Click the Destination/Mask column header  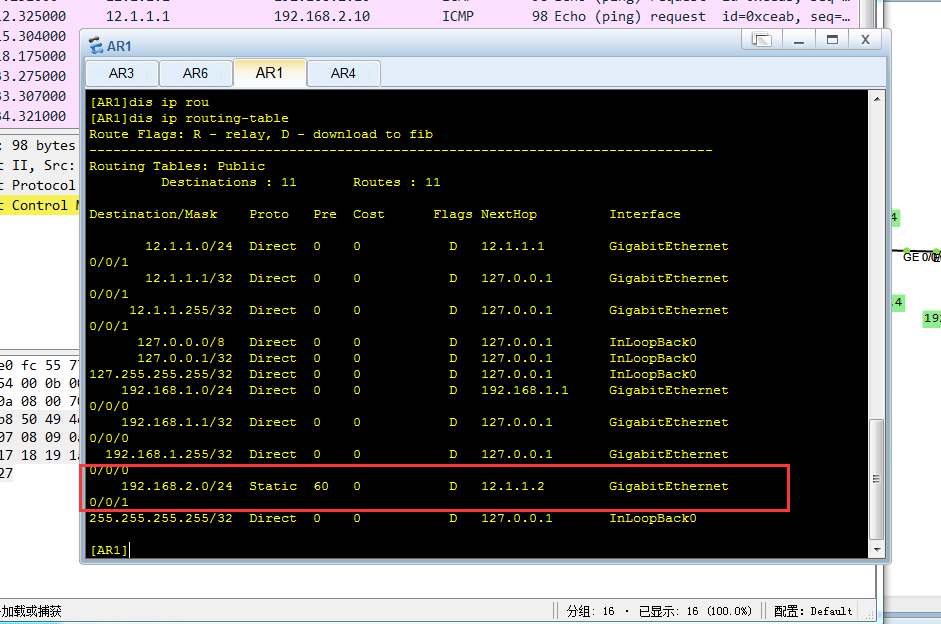pos(153,214)
